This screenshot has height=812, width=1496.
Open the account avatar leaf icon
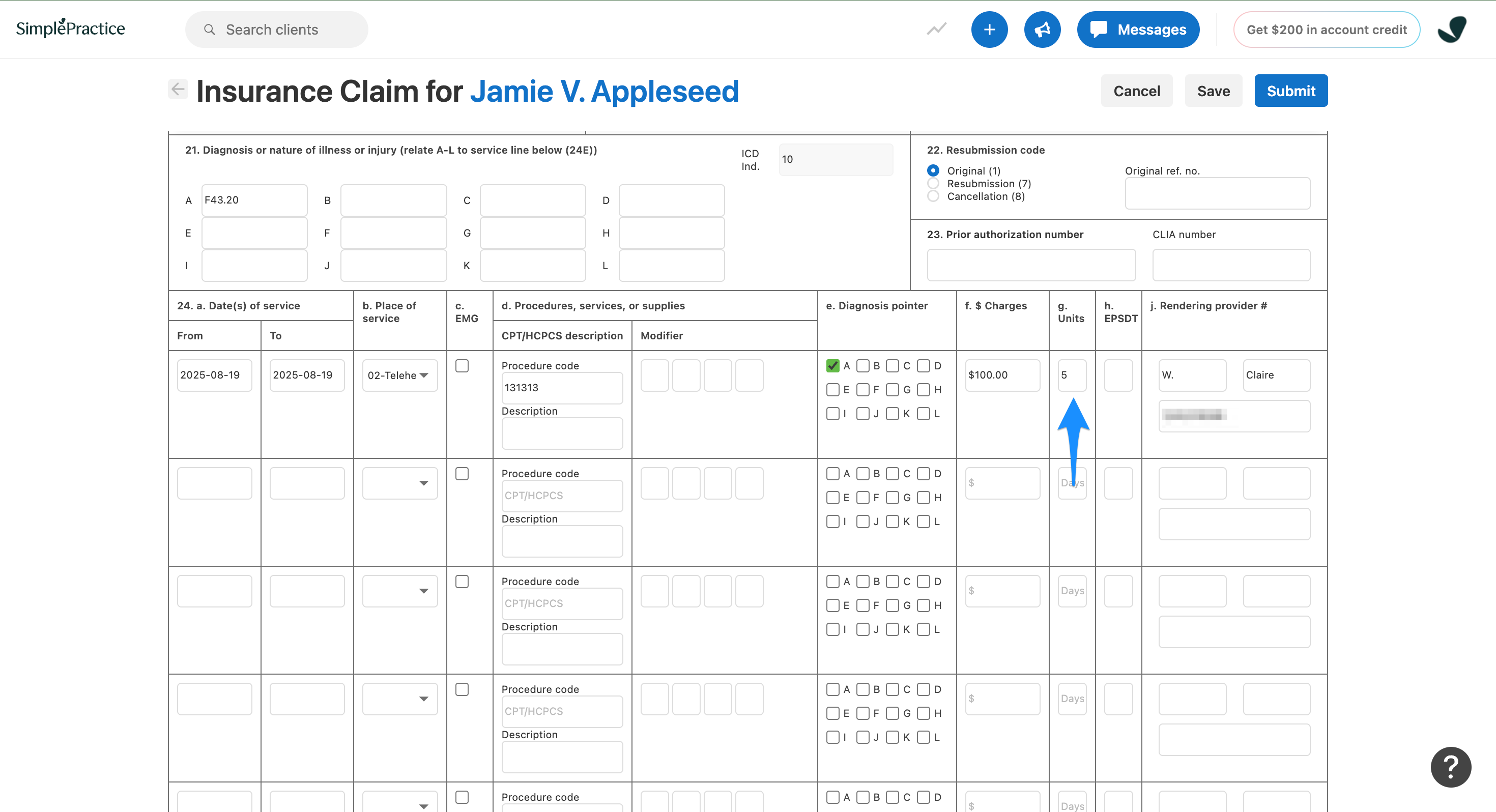(1451, 30)
